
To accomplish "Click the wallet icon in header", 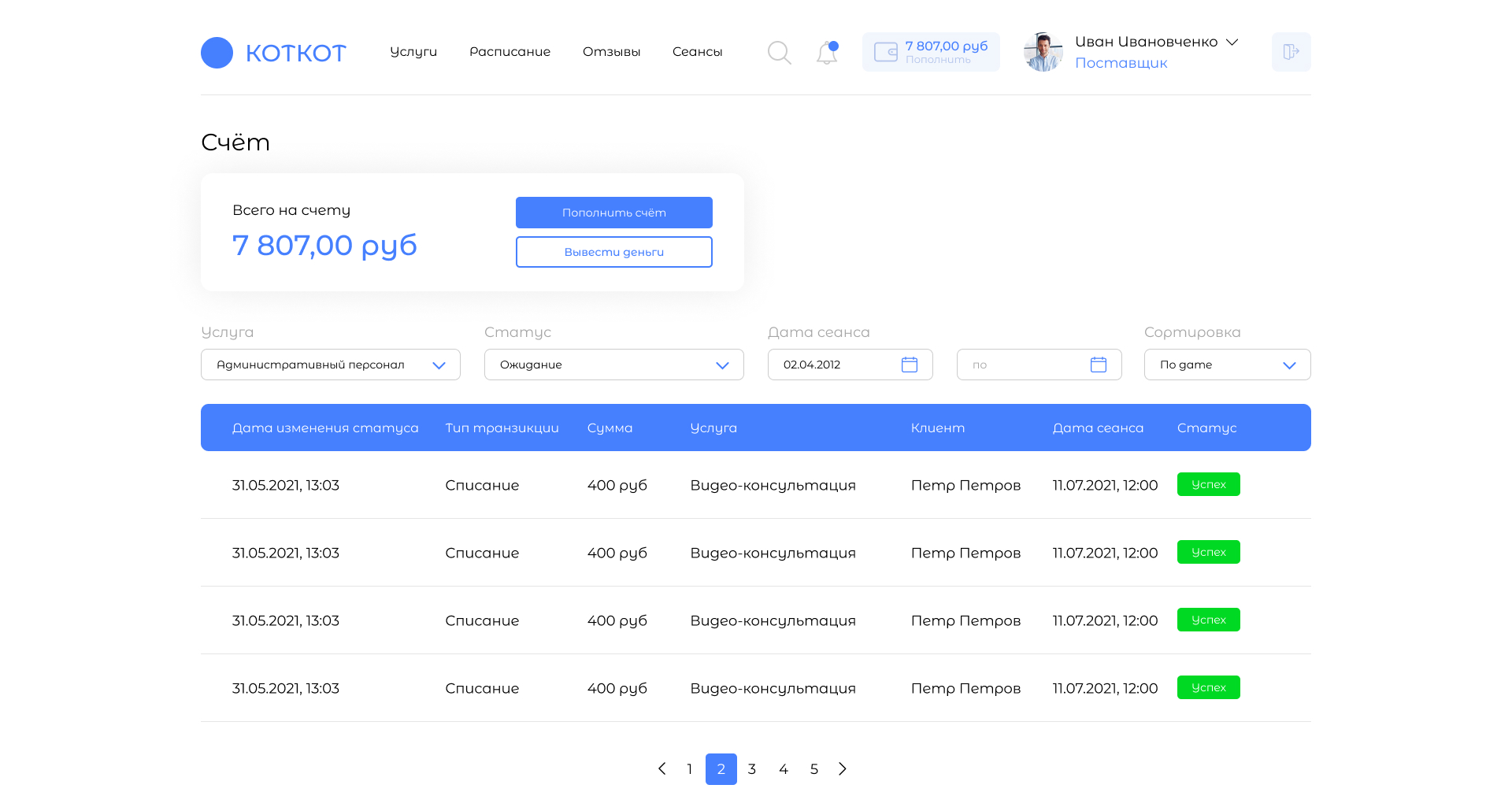I will pos(886,52).
